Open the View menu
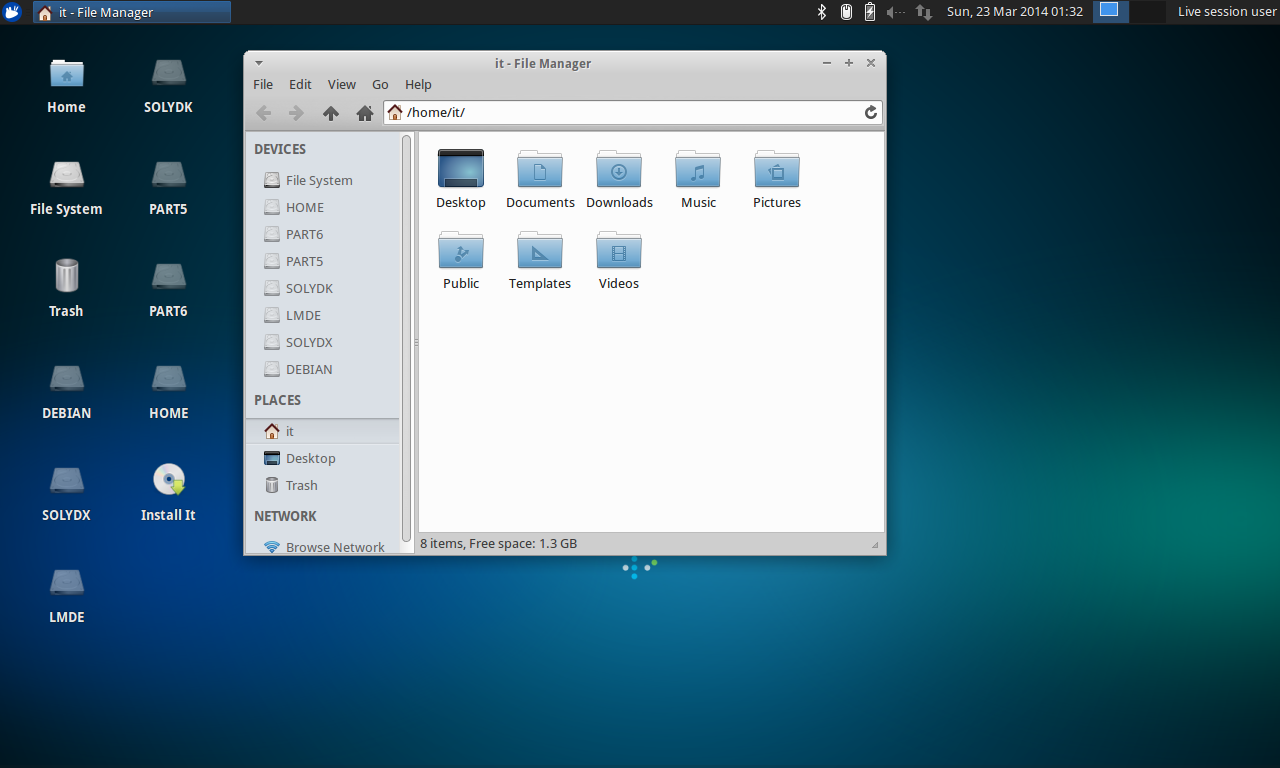This screenshot has width=1280, height=768. [x=342, y=85]
